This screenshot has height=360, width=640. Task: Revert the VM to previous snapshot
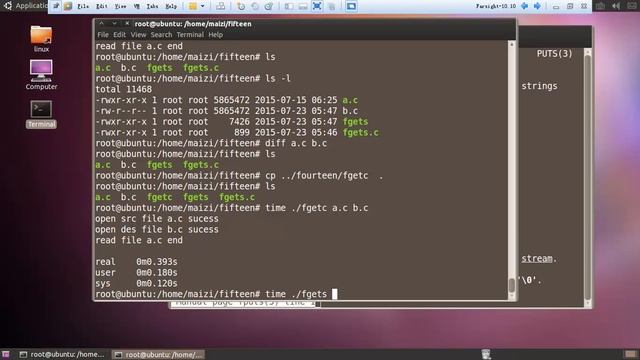pyautogui.click(x=255, y=6)
